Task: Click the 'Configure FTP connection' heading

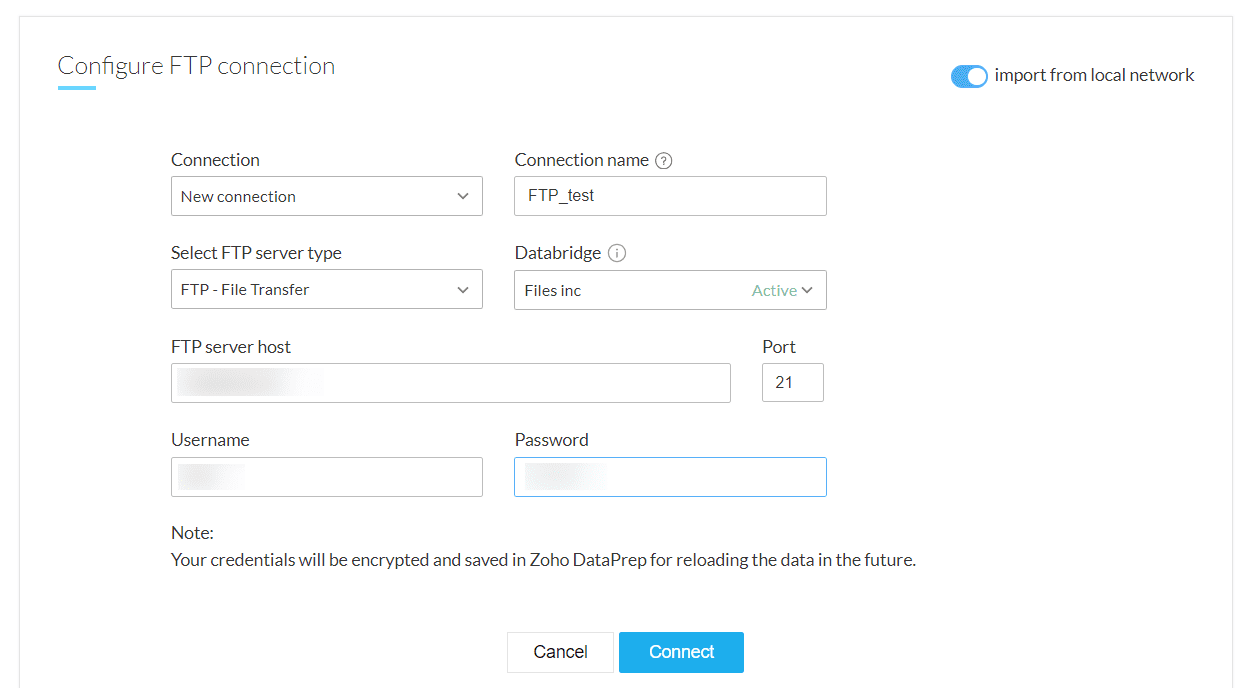Action: pyautogui.click(x=196, y=66)
